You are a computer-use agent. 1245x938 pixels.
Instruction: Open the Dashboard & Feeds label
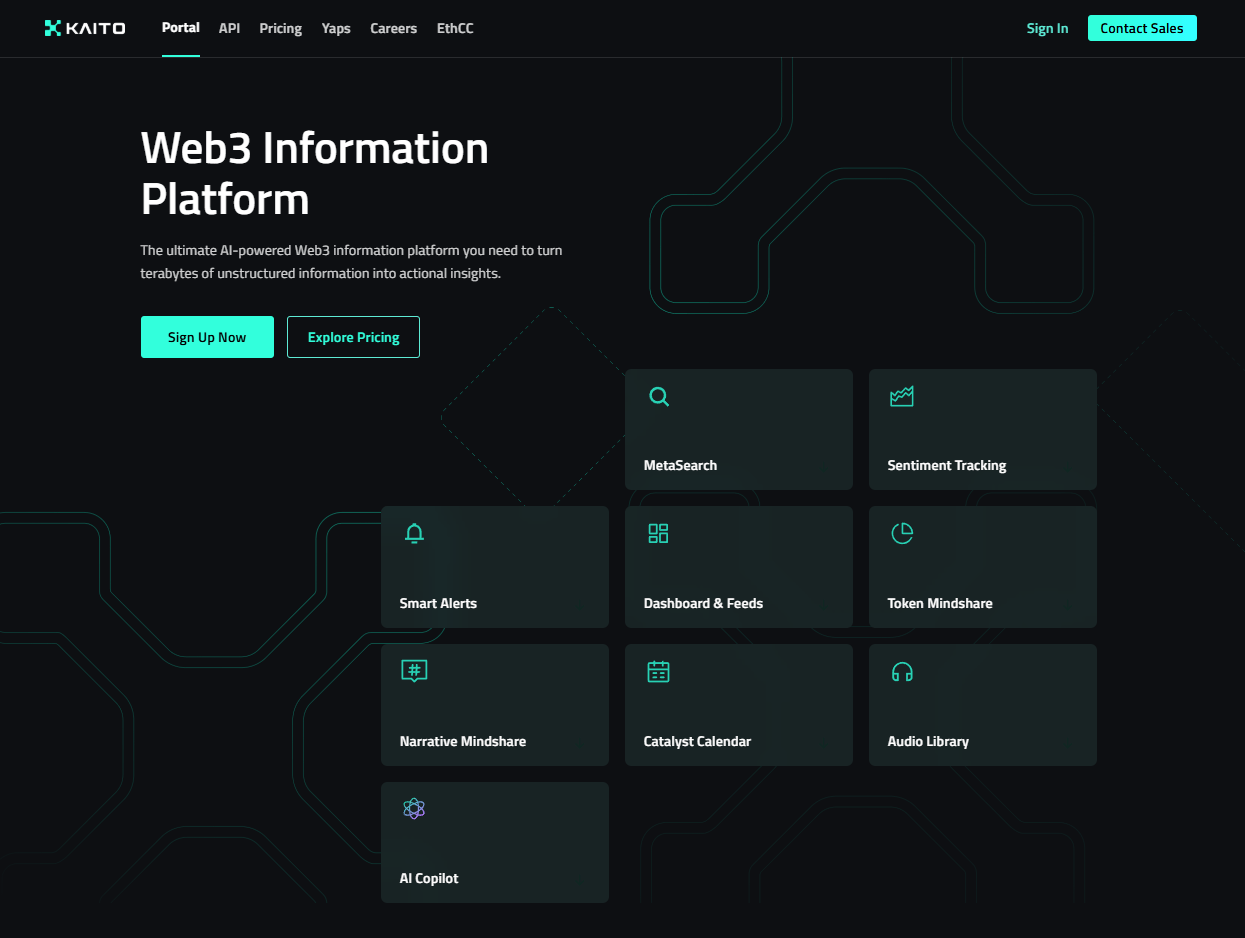click(x=703, y=603)
